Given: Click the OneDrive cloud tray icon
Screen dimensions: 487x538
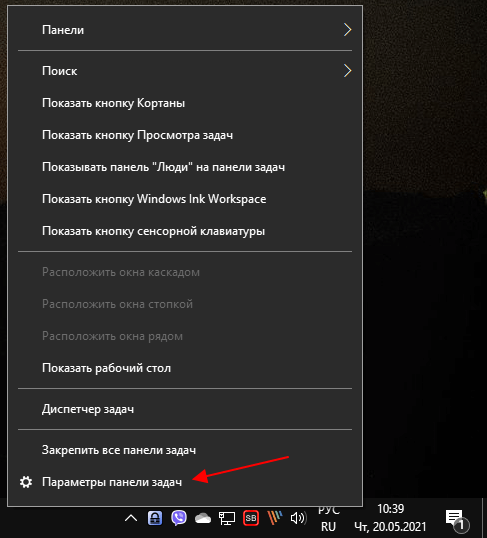Looking at the screenshot, I should [x=203, y=518].
